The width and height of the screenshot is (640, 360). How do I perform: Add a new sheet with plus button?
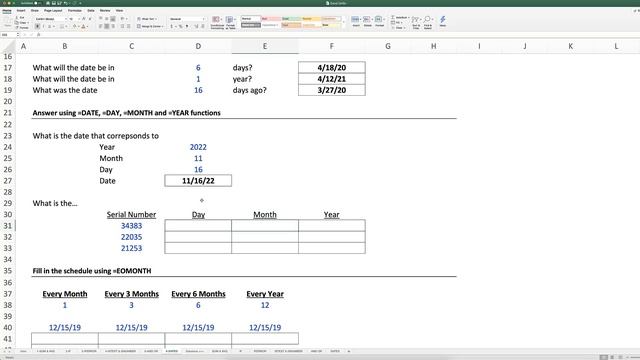coord(349,351)
